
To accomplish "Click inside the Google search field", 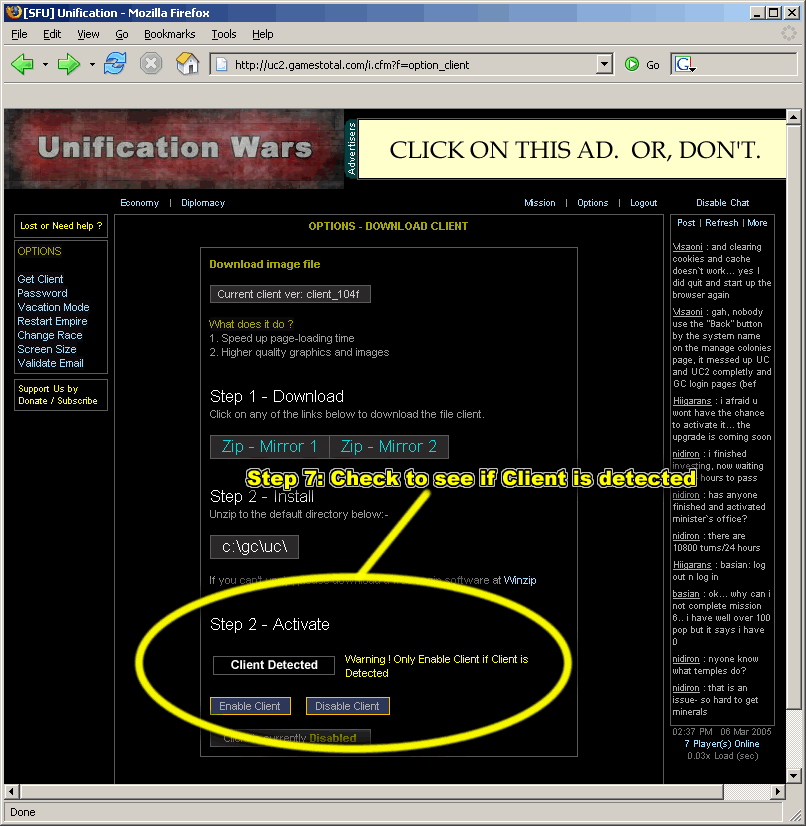I will [x=745, y=65].
